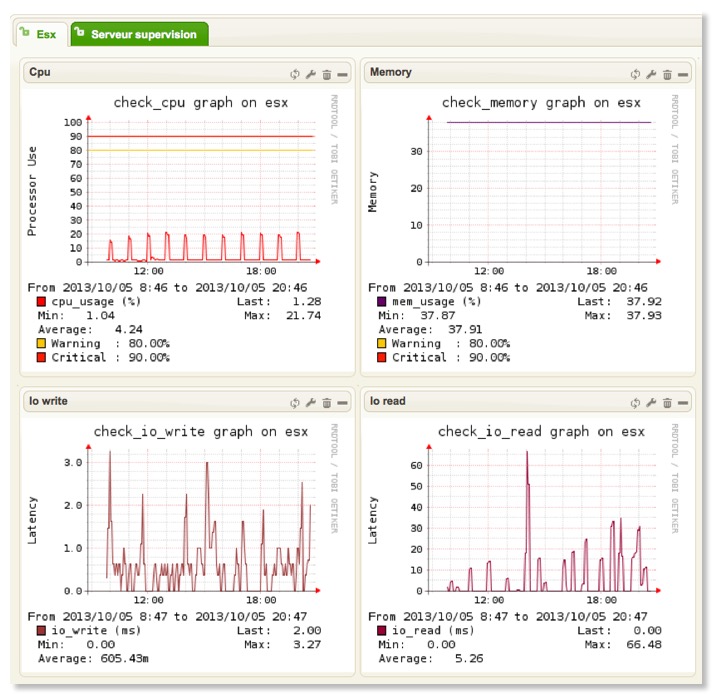Click the yellow Warning swatch in Cpu legend
Screen dimensions: 712x694
click(42, 343)
